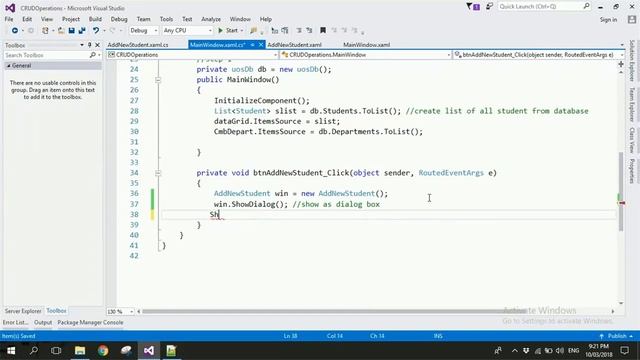
Task: Open the Project menu
Action: [71, 19]
